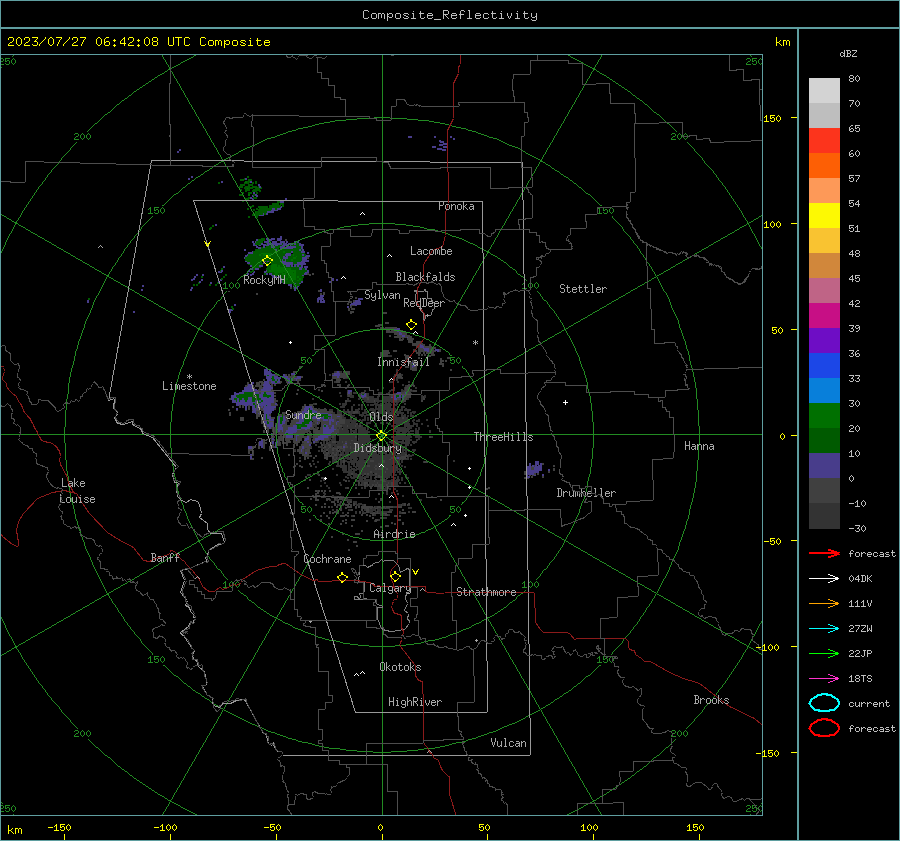Screen dimensions: 900x841
Task: Click the Cochrane label
Action: click(327, 559)
